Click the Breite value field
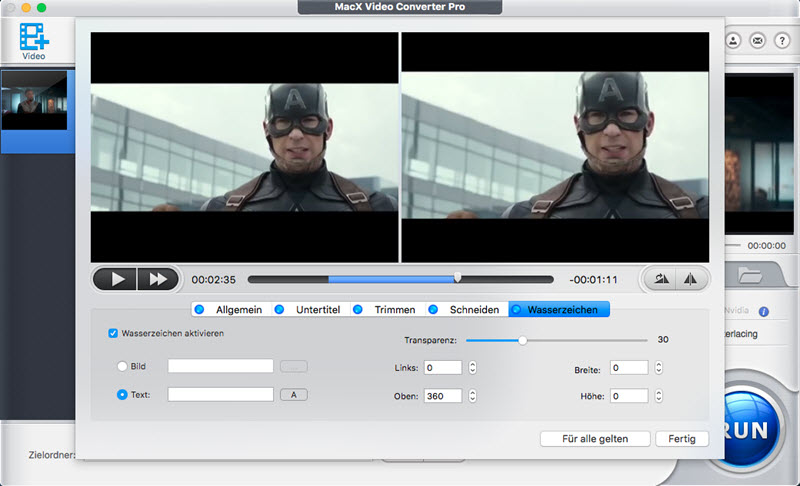 click(629, 368)
